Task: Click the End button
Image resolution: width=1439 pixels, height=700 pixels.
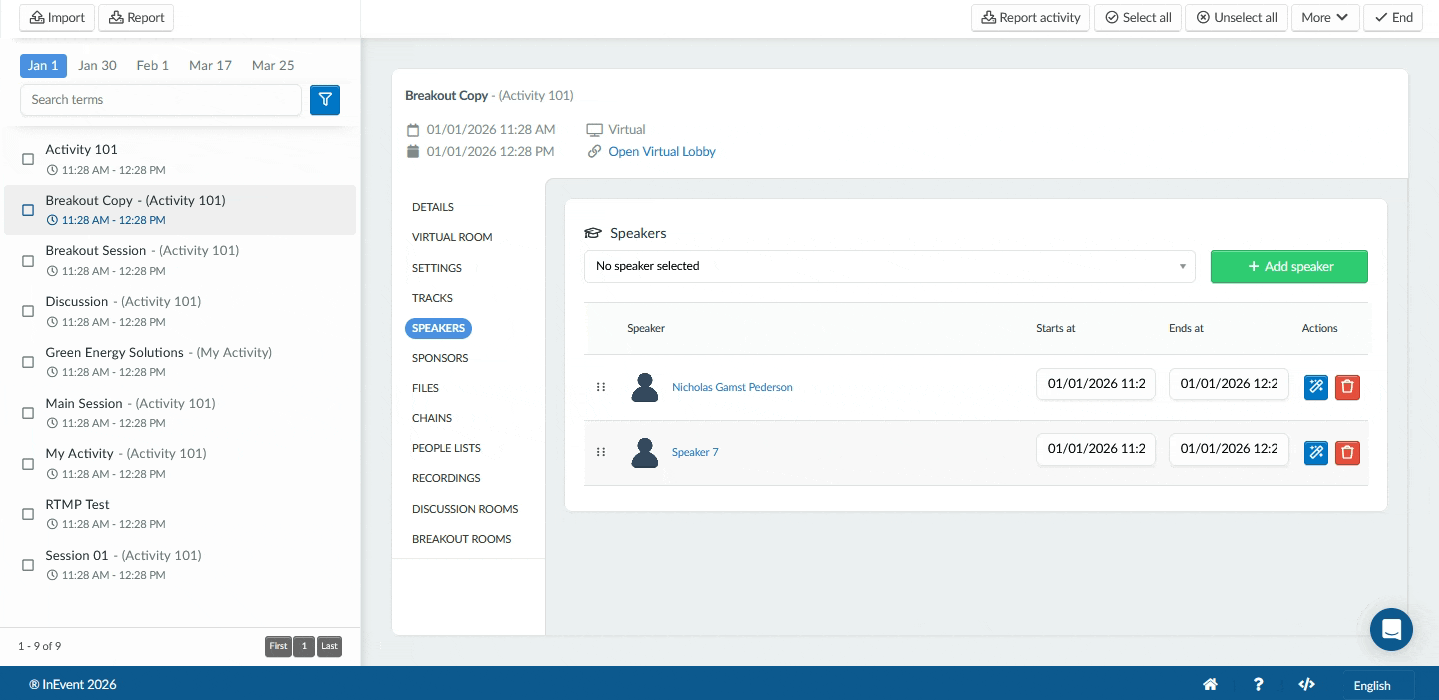Action: click(1393, 18)
